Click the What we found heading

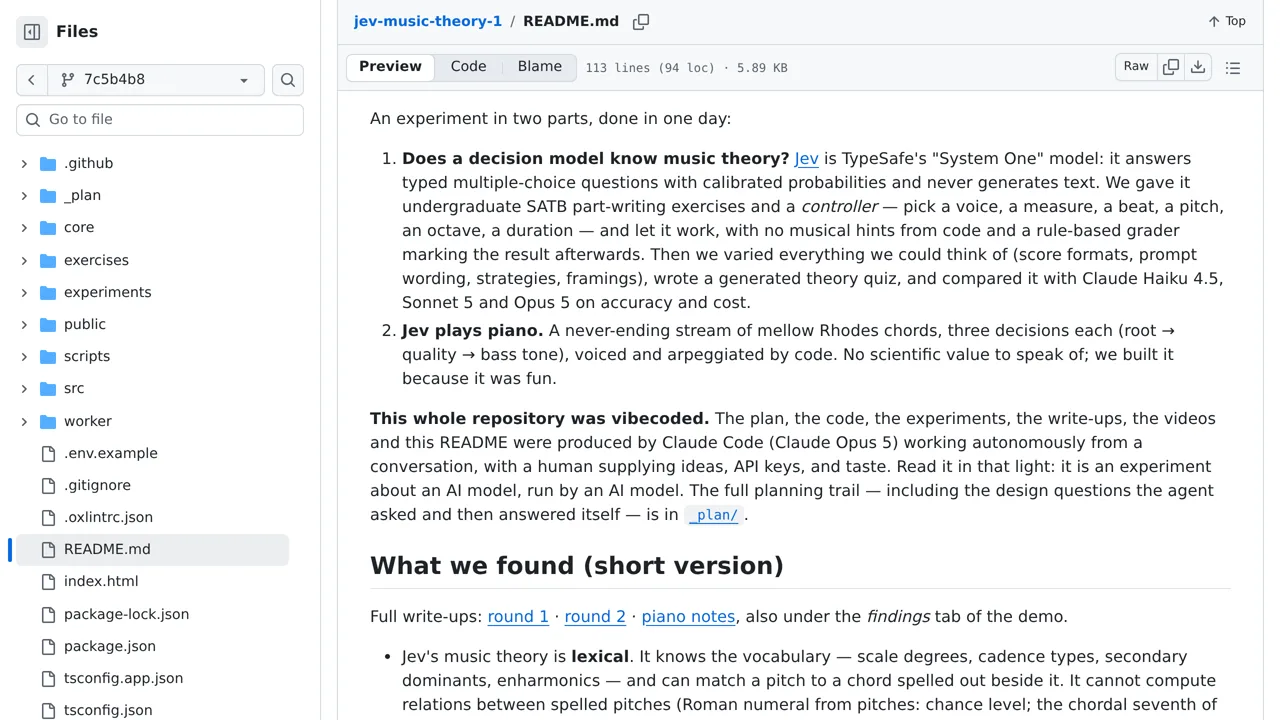click(577, 566)
